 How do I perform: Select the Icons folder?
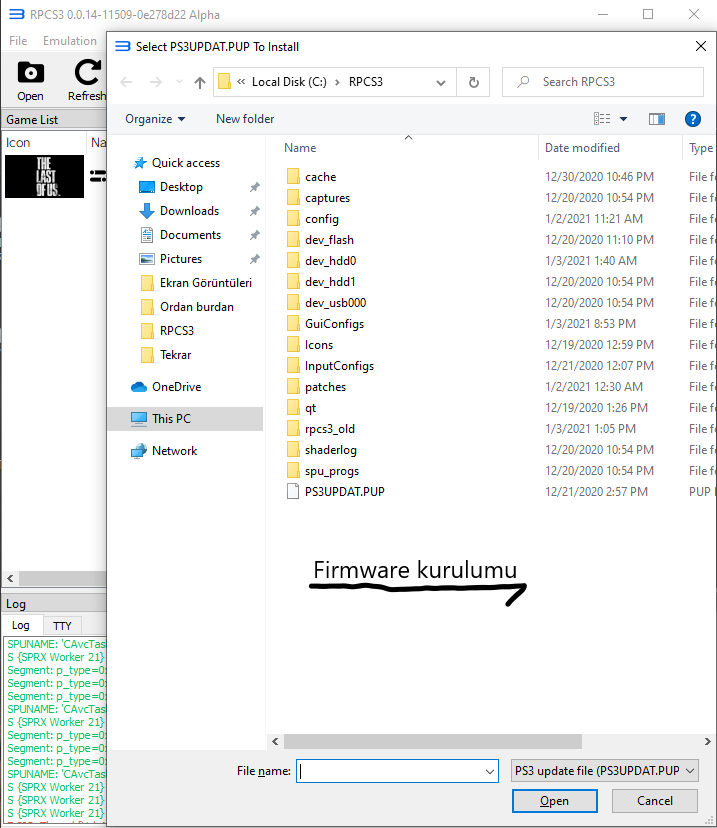point(319,345)
